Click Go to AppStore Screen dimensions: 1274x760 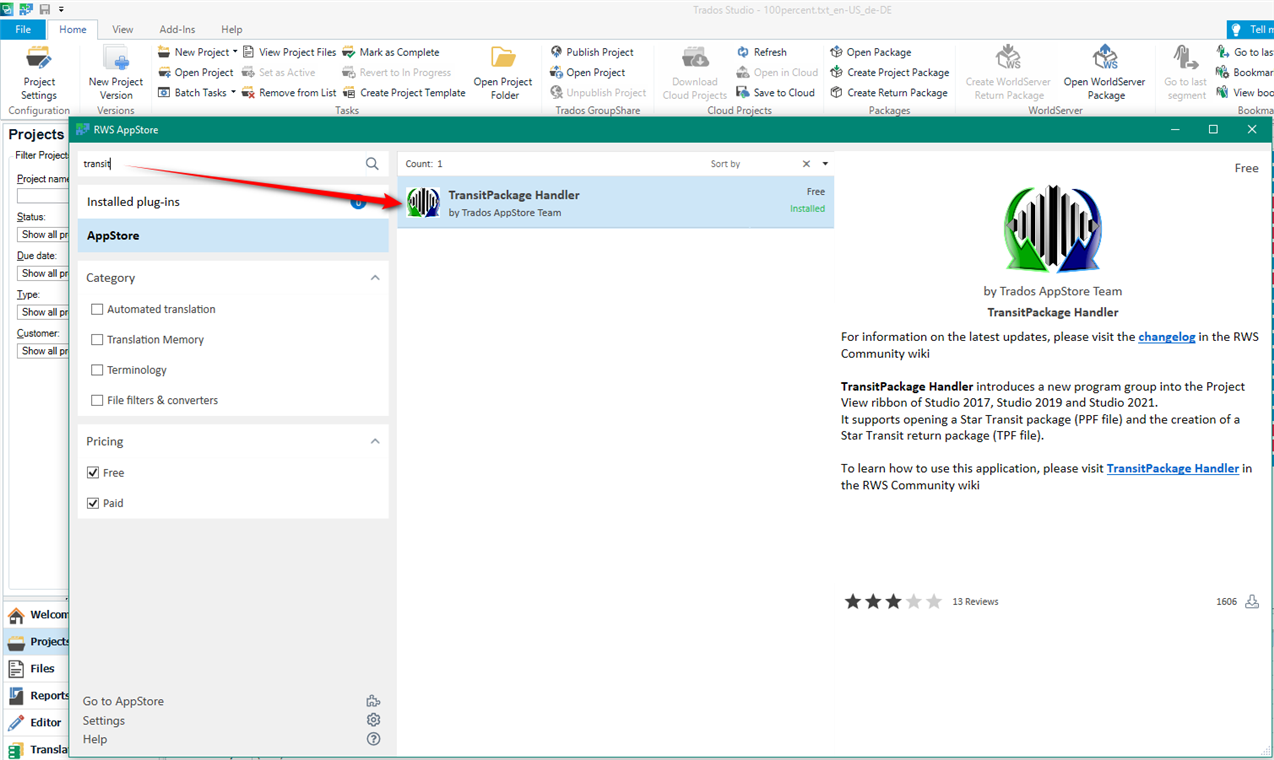pyautogui.click(x=123, y=701)
